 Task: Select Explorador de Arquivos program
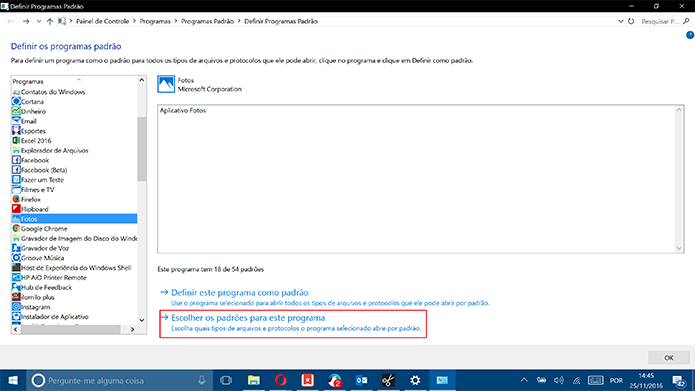[54, 150]
